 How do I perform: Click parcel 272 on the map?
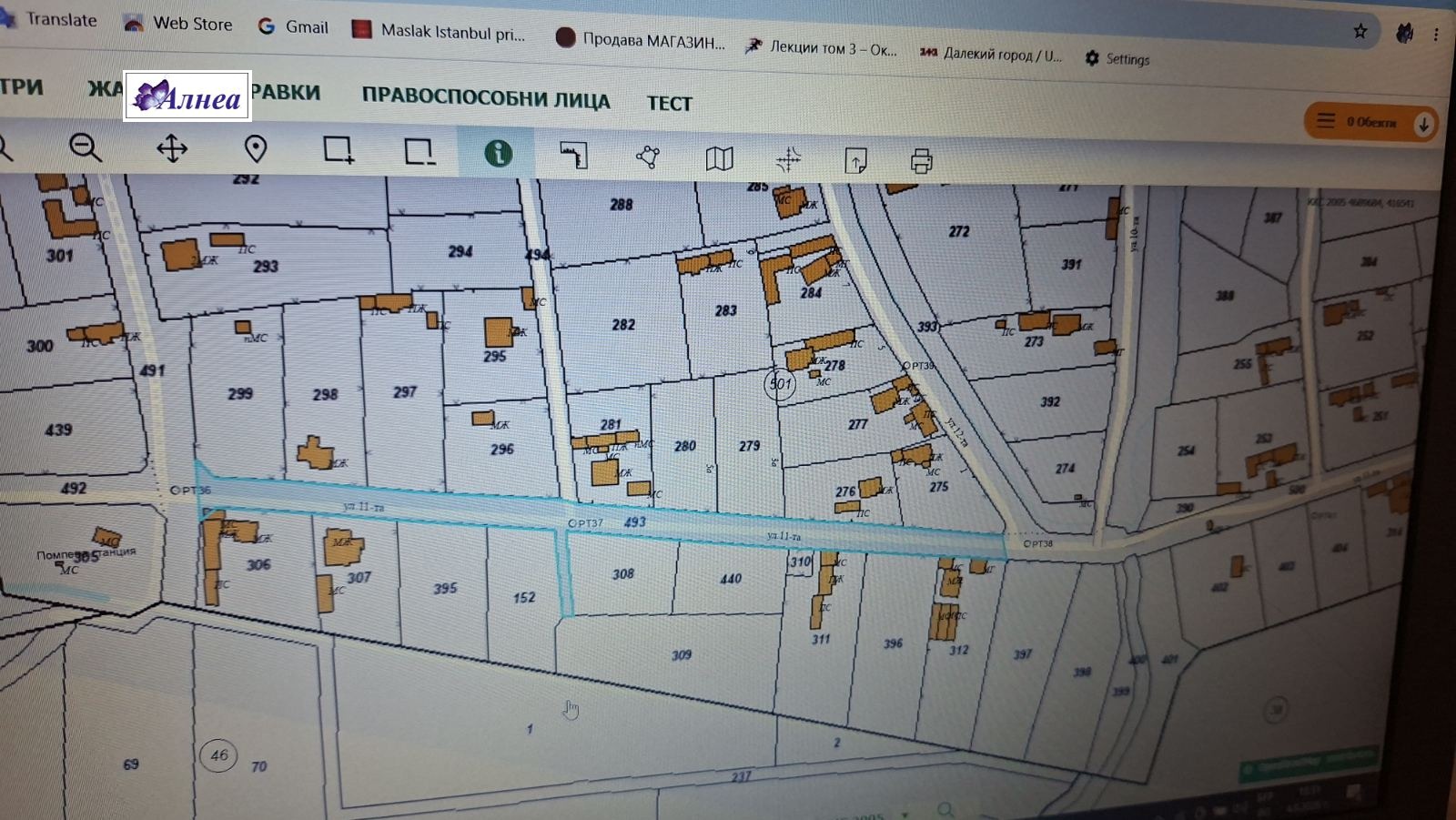[x=959, y=231]
